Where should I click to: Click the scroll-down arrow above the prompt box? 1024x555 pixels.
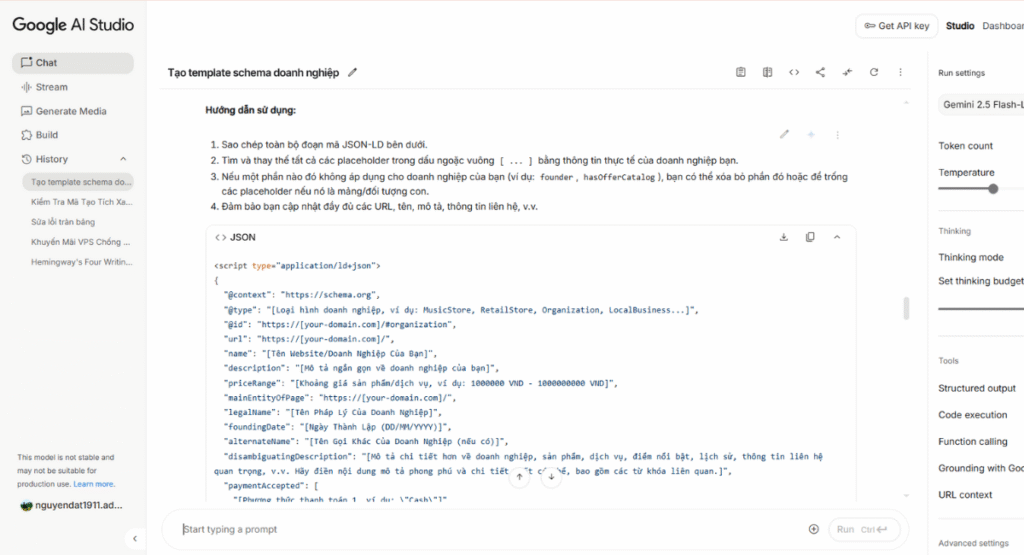coord(550,477)
